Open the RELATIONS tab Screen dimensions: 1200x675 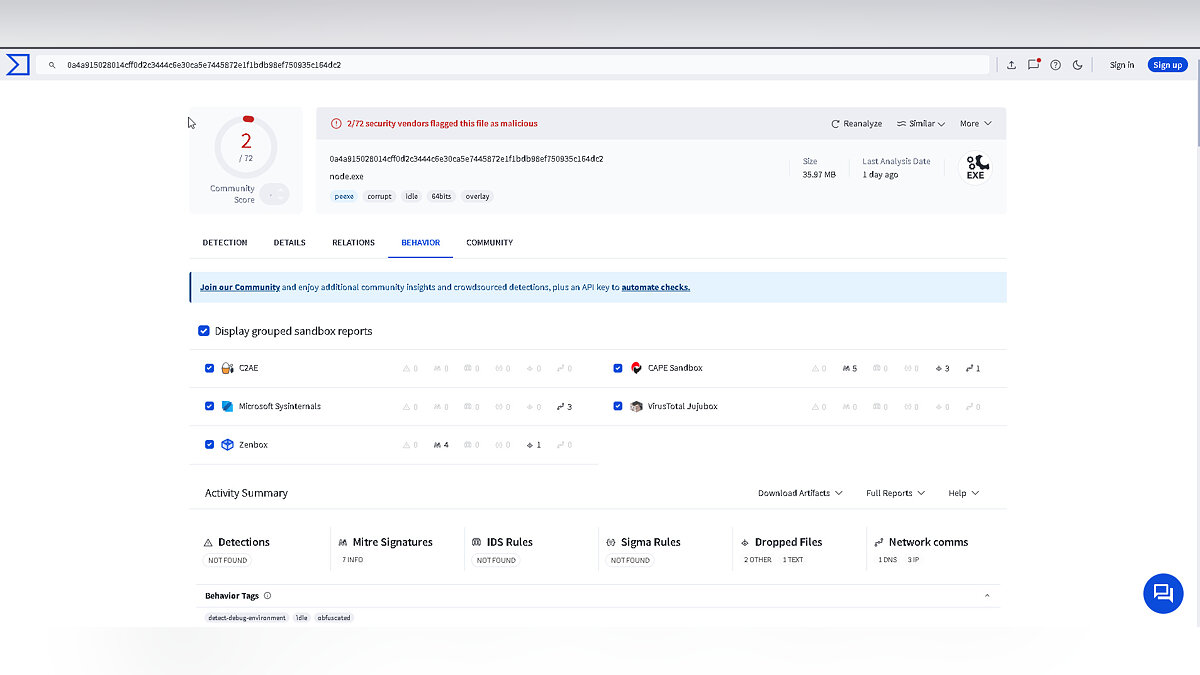pos(353,243)
